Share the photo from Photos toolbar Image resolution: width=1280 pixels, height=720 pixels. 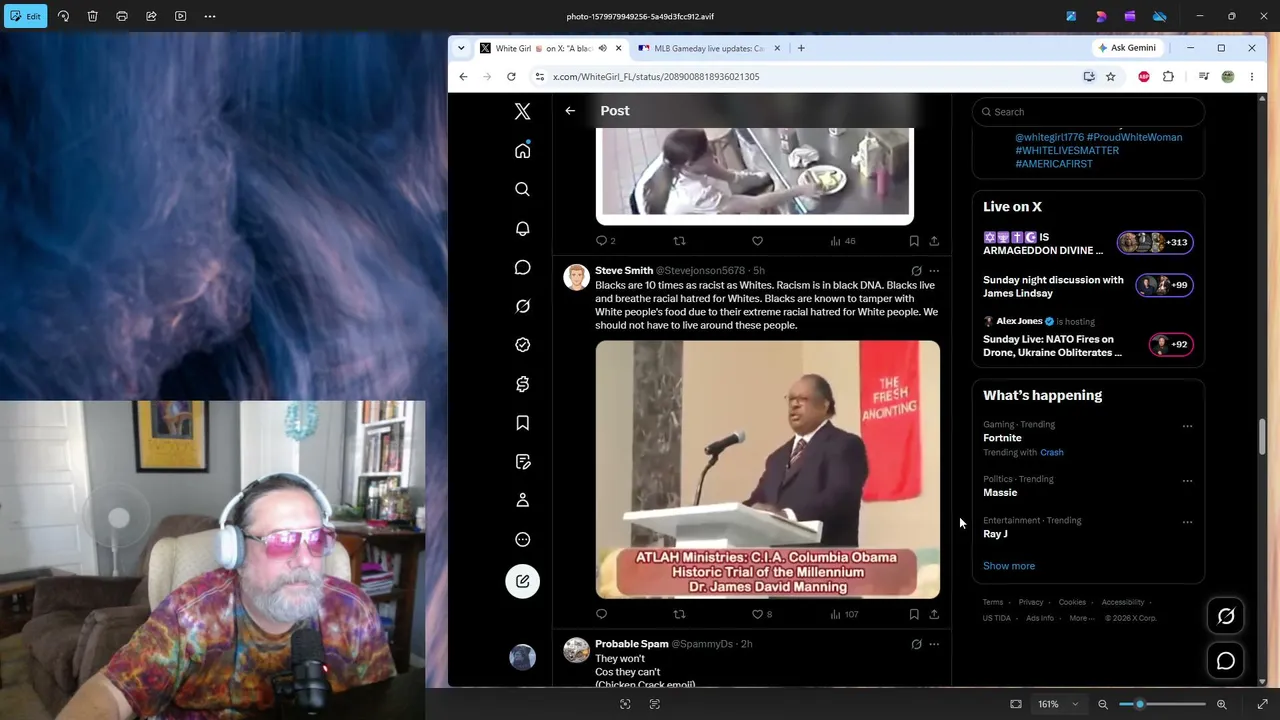(x=151, y=16)
